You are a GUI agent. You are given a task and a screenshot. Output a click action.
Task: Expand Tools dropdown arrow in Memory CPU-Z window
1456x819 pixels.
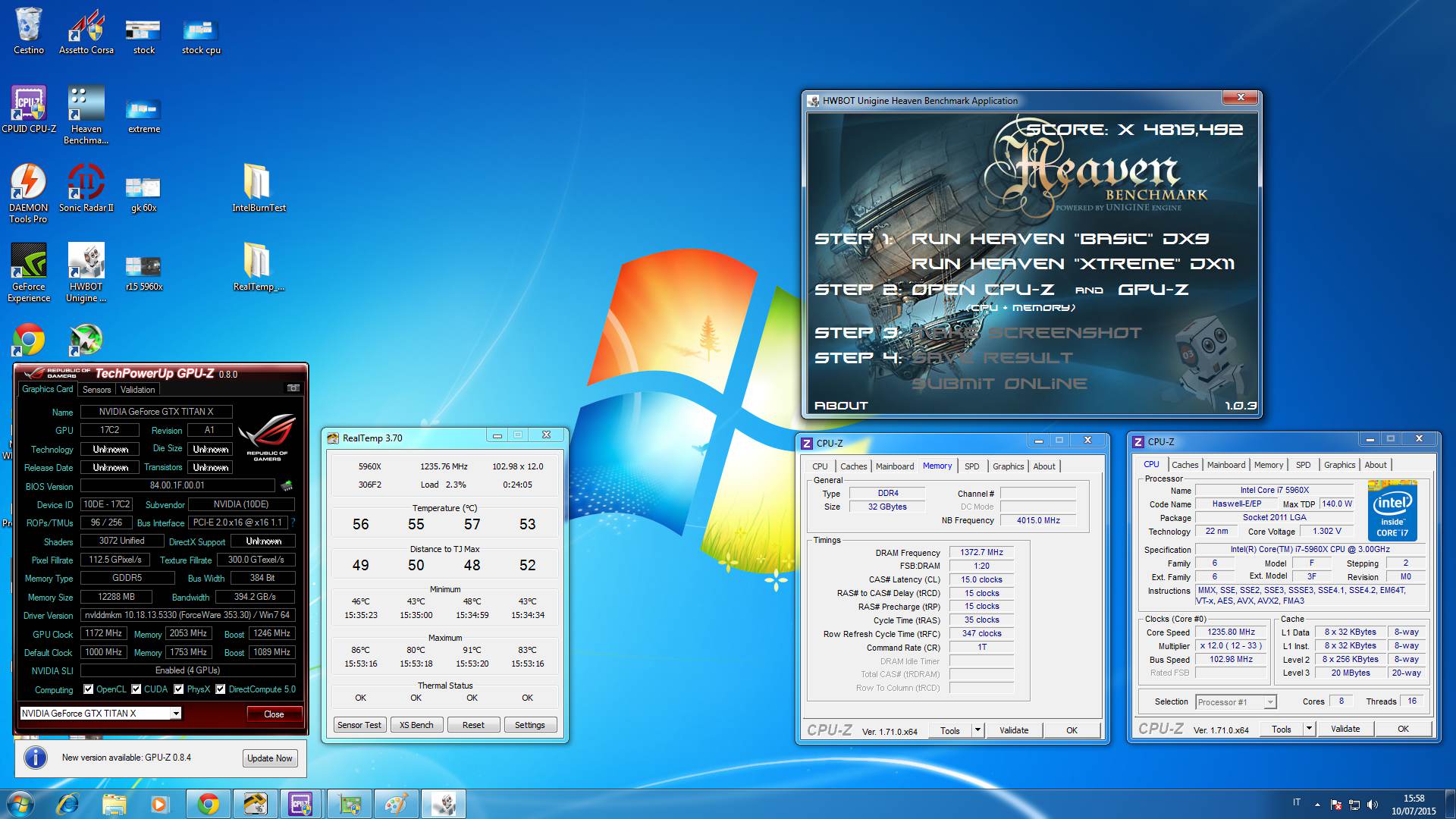[977, 730]
